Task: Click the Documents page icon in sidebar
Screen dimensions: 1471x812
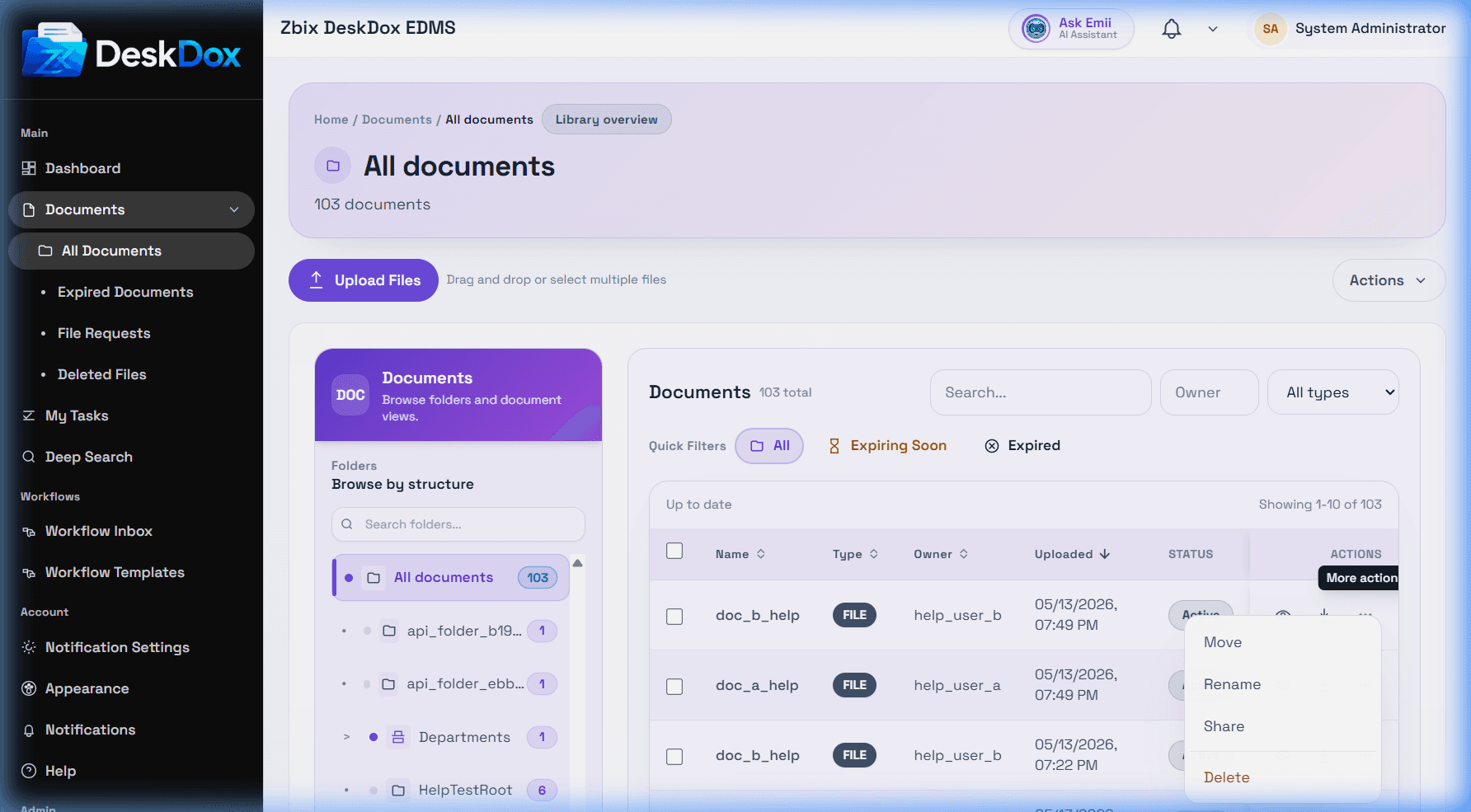Action: 29,209
